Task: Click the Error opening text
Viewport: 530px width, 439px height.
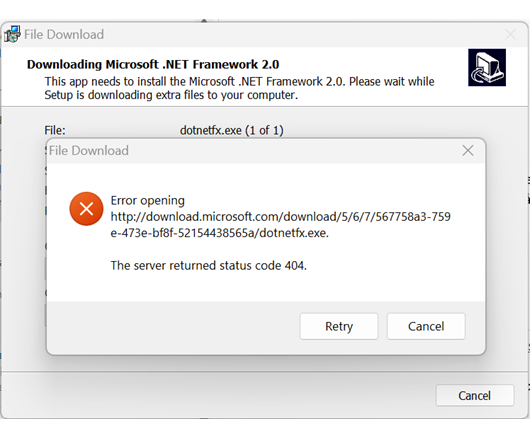Action: (x=147, y=200)
